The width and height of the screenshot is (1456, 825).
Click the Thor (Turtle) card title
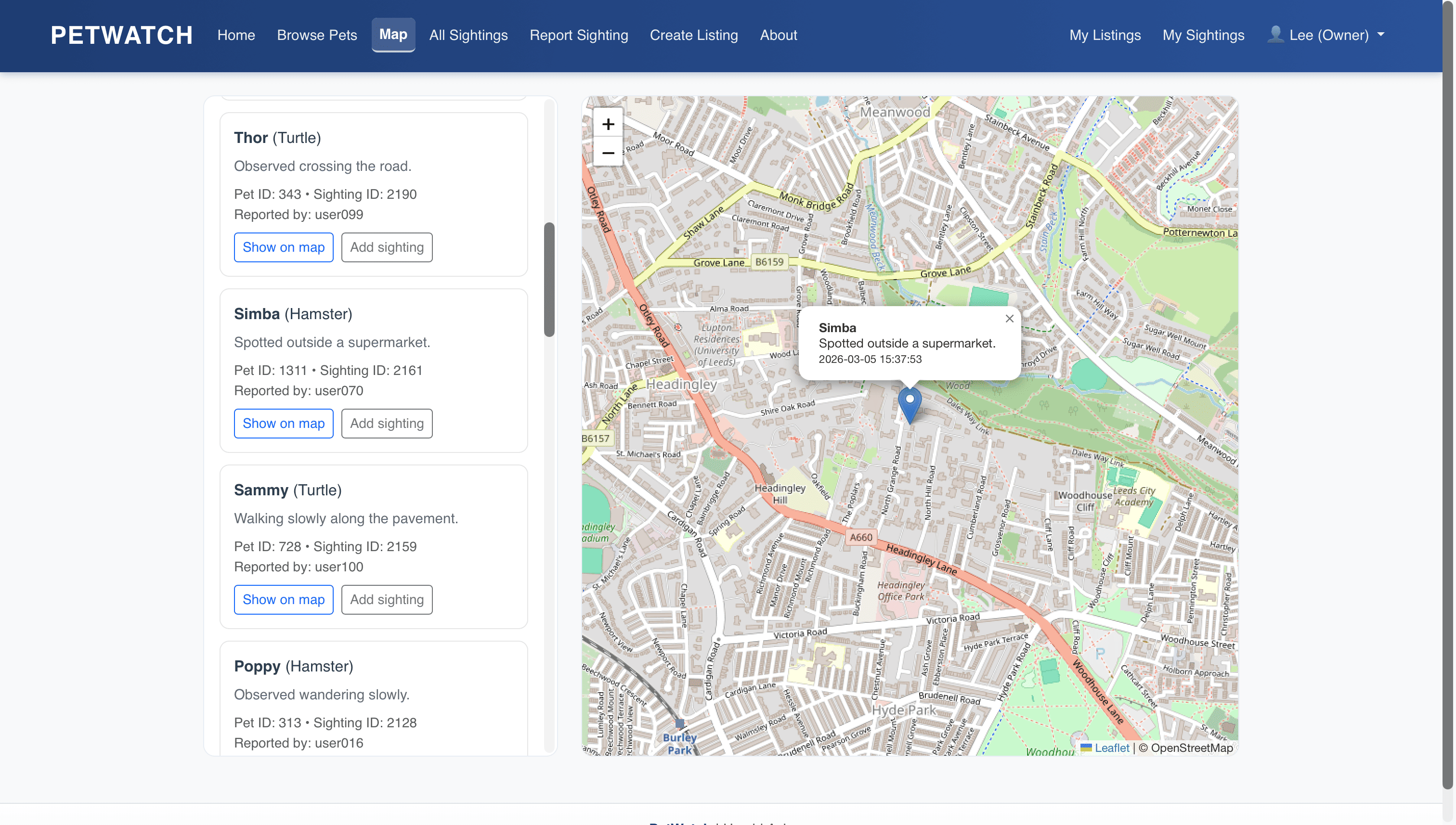pos(277,138)
